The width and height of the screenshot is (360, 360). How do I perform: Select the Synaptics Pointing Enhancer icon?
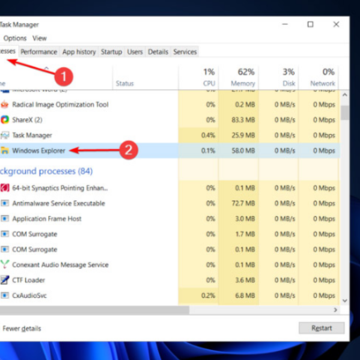coord(4,188)
